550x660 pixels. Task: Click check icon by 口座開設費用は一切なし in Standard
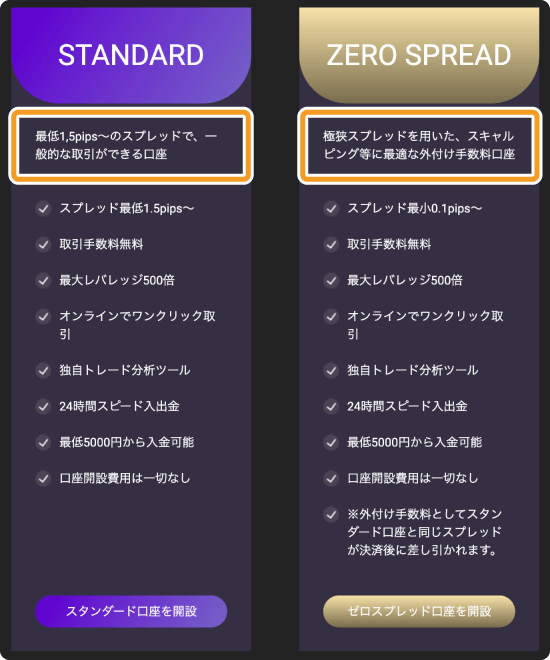pos(43,478)
